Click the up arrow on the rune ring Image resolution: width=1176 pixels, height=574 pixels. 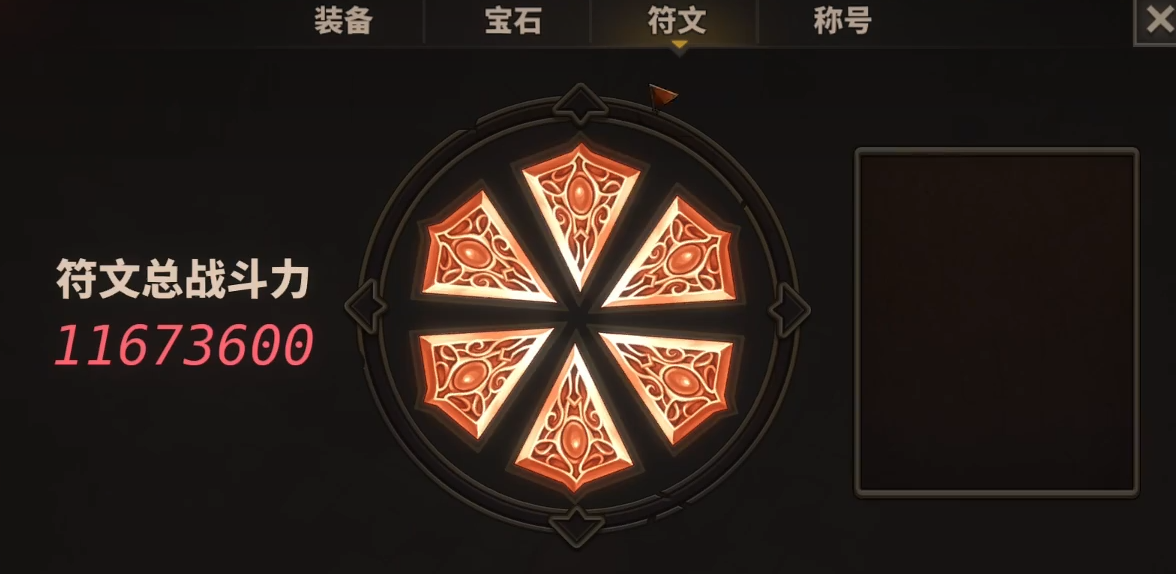tap(580, 104)
